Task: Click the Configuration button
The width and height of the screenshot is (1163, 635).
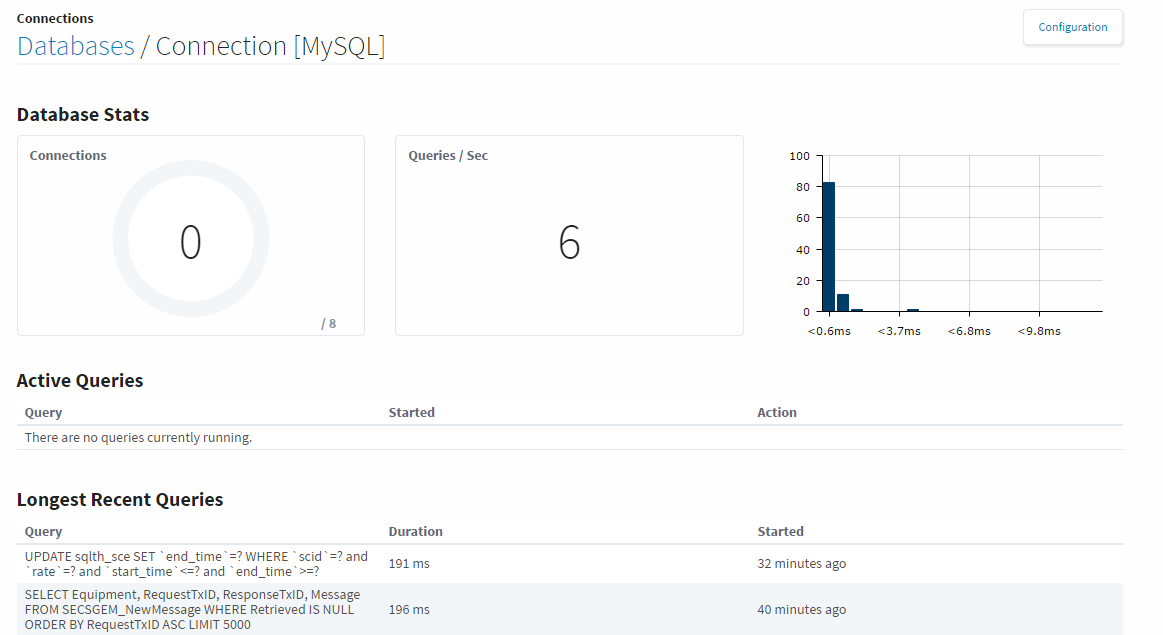Action: [x=1072, y=27]
